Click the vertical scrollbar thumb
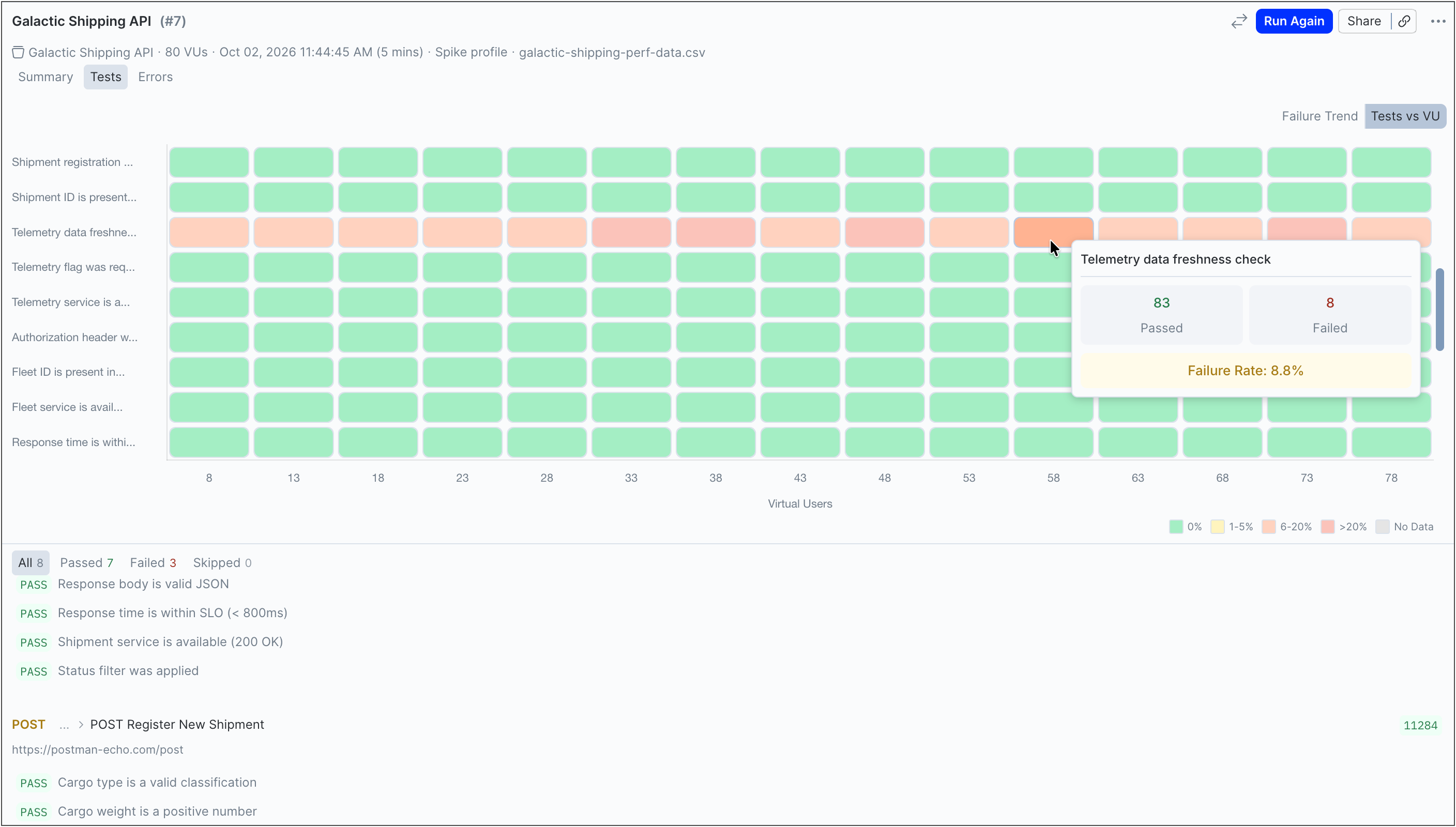This screenshot has height=827, width=1456. click(x=1439, y=310)
